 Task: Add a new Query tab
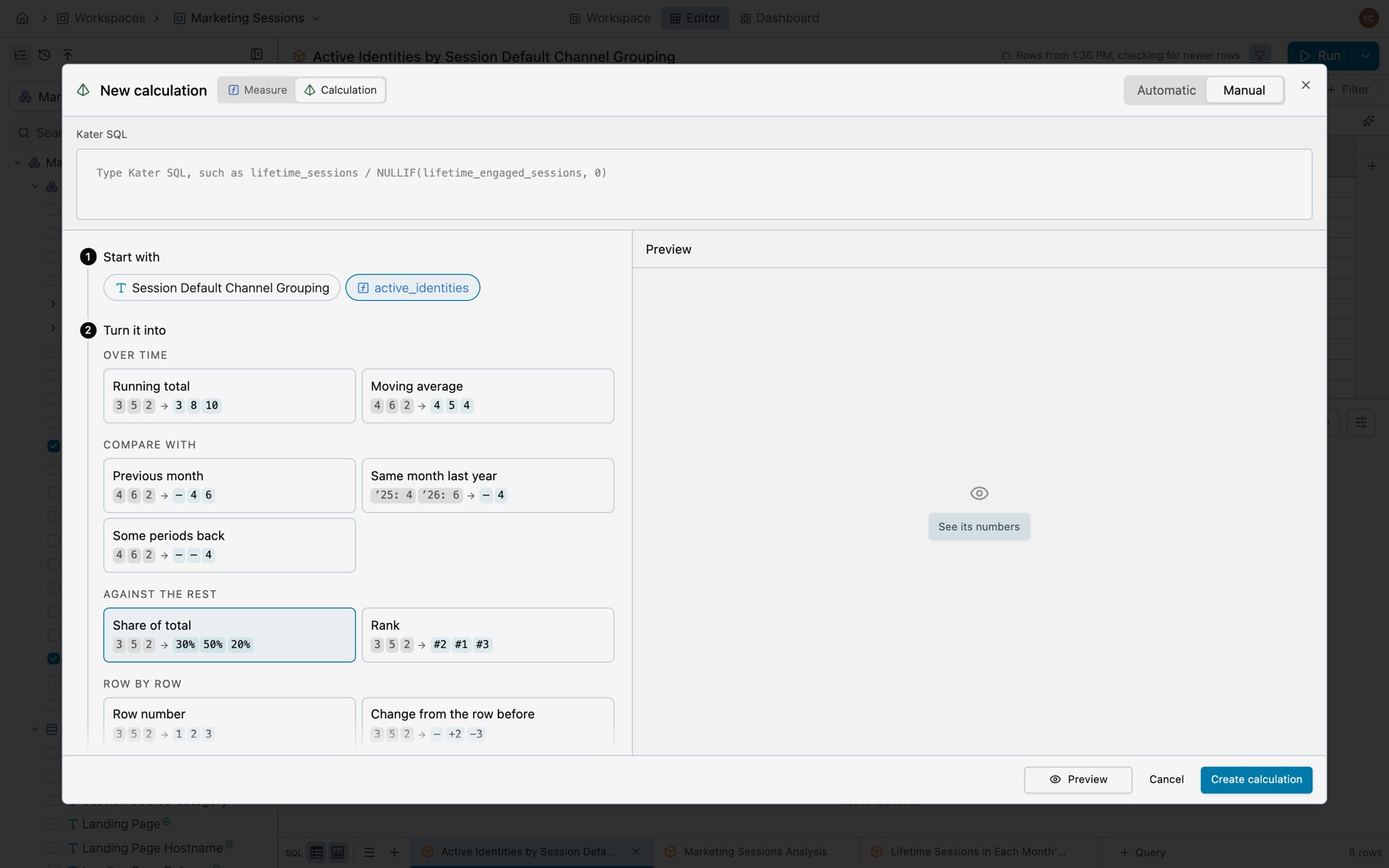coord(1143,853)
